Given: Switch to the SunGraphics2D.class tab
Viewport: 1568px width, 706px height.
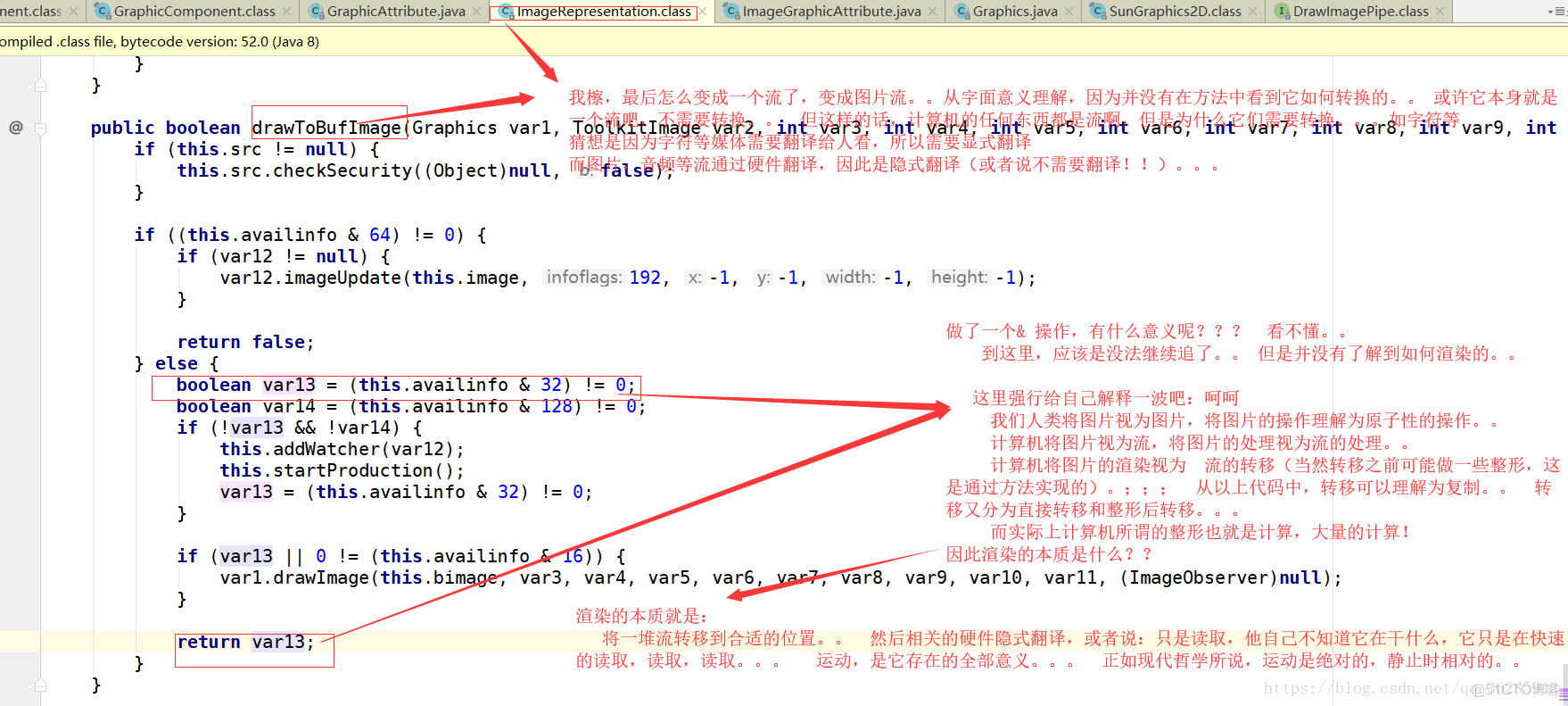Looking at the screenshot, I should (x=1173, y=12).
